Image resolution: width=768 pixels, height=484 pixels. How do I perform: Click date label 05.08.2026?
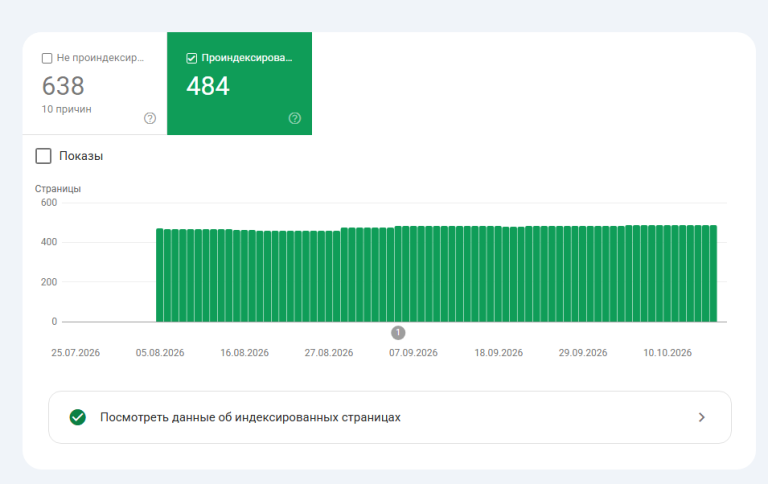(x=160, y=353)
